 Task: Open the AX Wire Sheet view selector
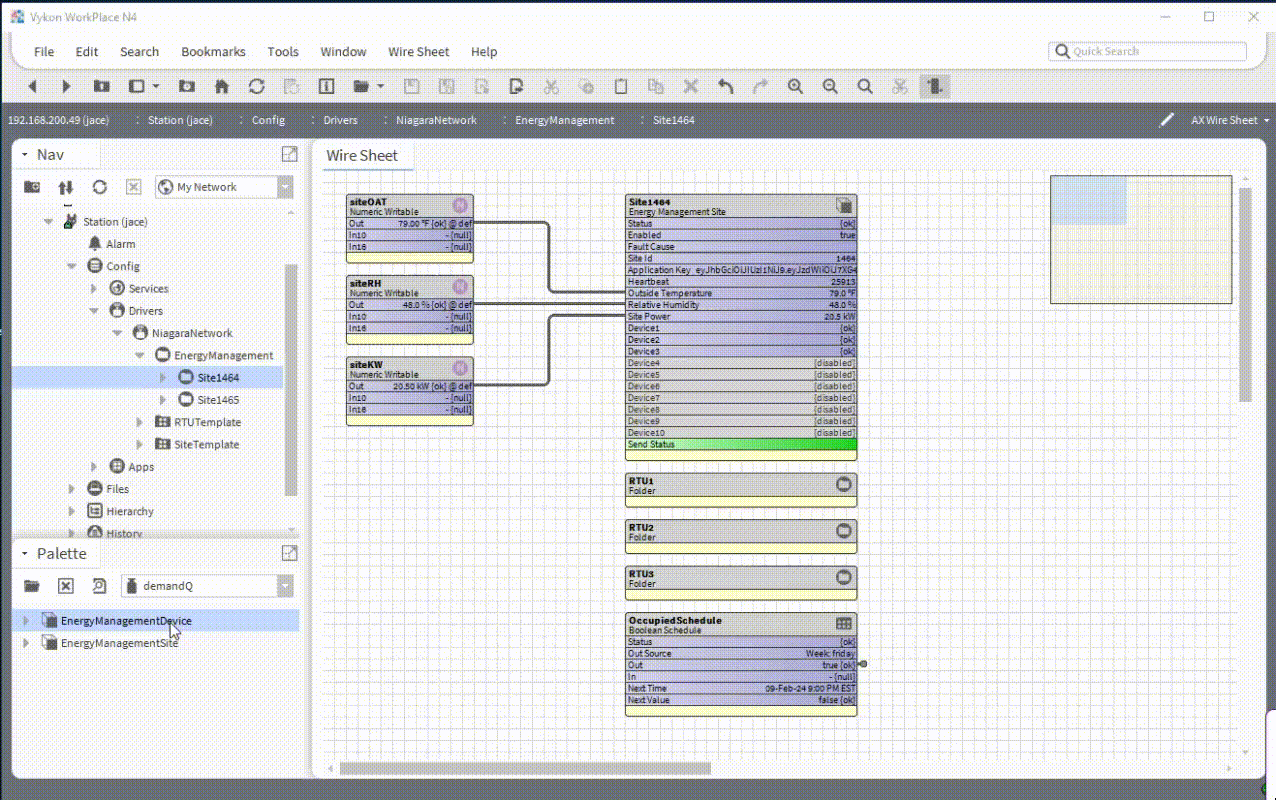tap(1229, 120)
